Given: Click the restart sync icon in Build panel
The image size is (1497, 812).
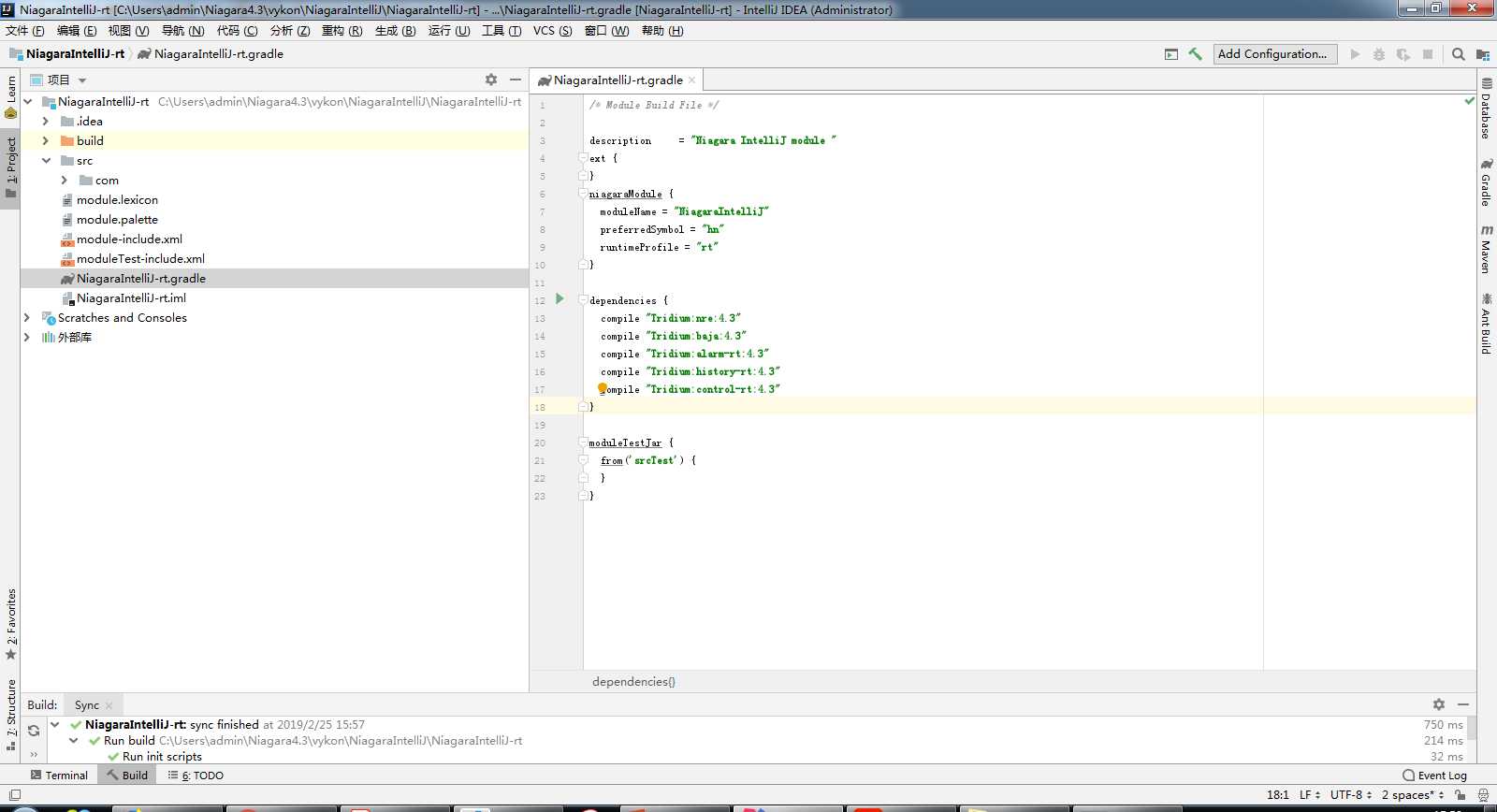Looking at the screenshot, I should tap(34, 730).
